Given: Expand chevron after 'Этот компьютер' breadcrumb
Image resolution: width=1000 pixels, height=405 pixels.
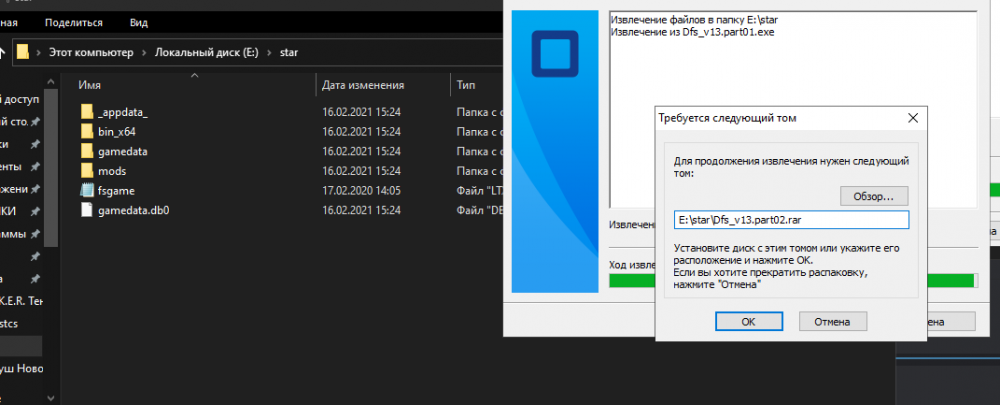Looking at the screenshot, I should (x=144, y=52).
